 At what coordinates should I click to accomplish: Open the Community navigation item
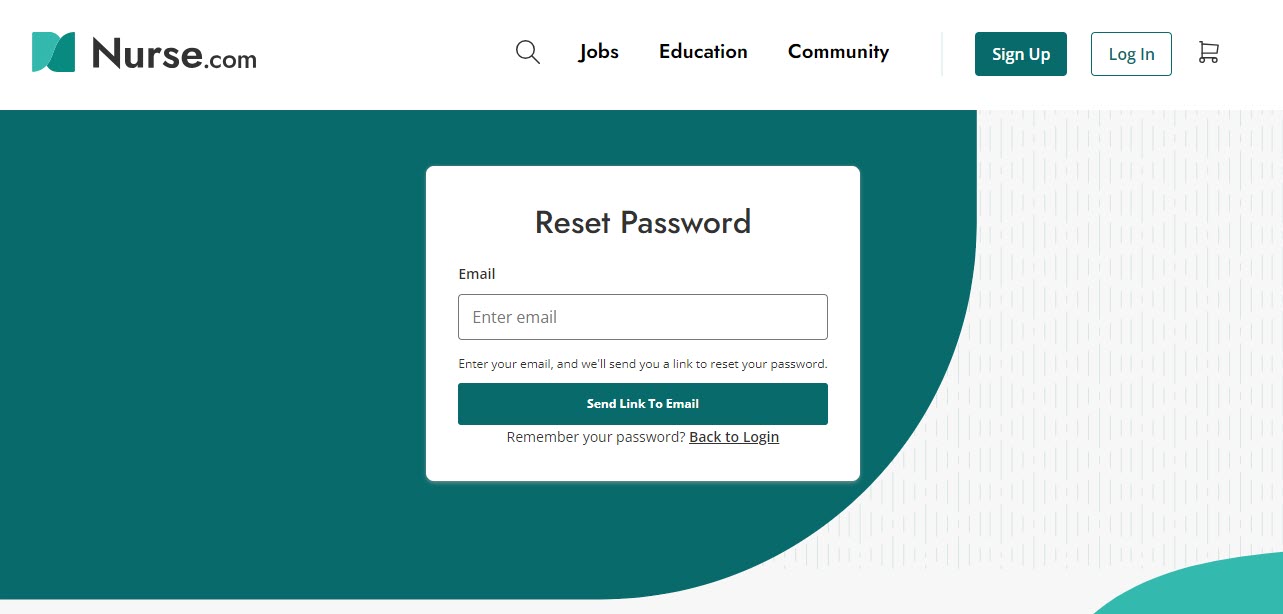[838, 52]
